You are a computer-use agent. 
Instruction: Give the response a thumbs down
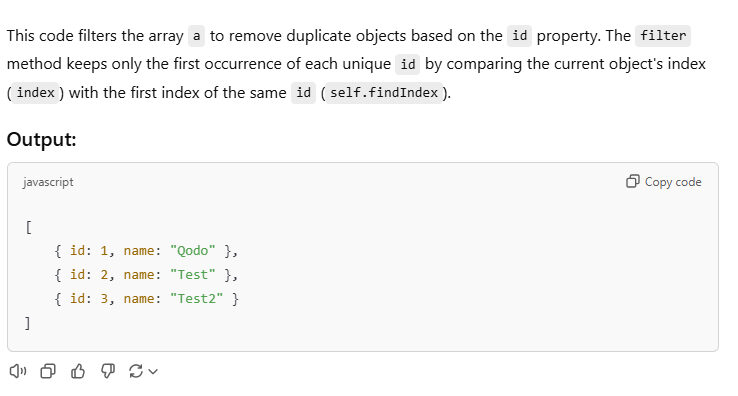click(x=108, y=371)
